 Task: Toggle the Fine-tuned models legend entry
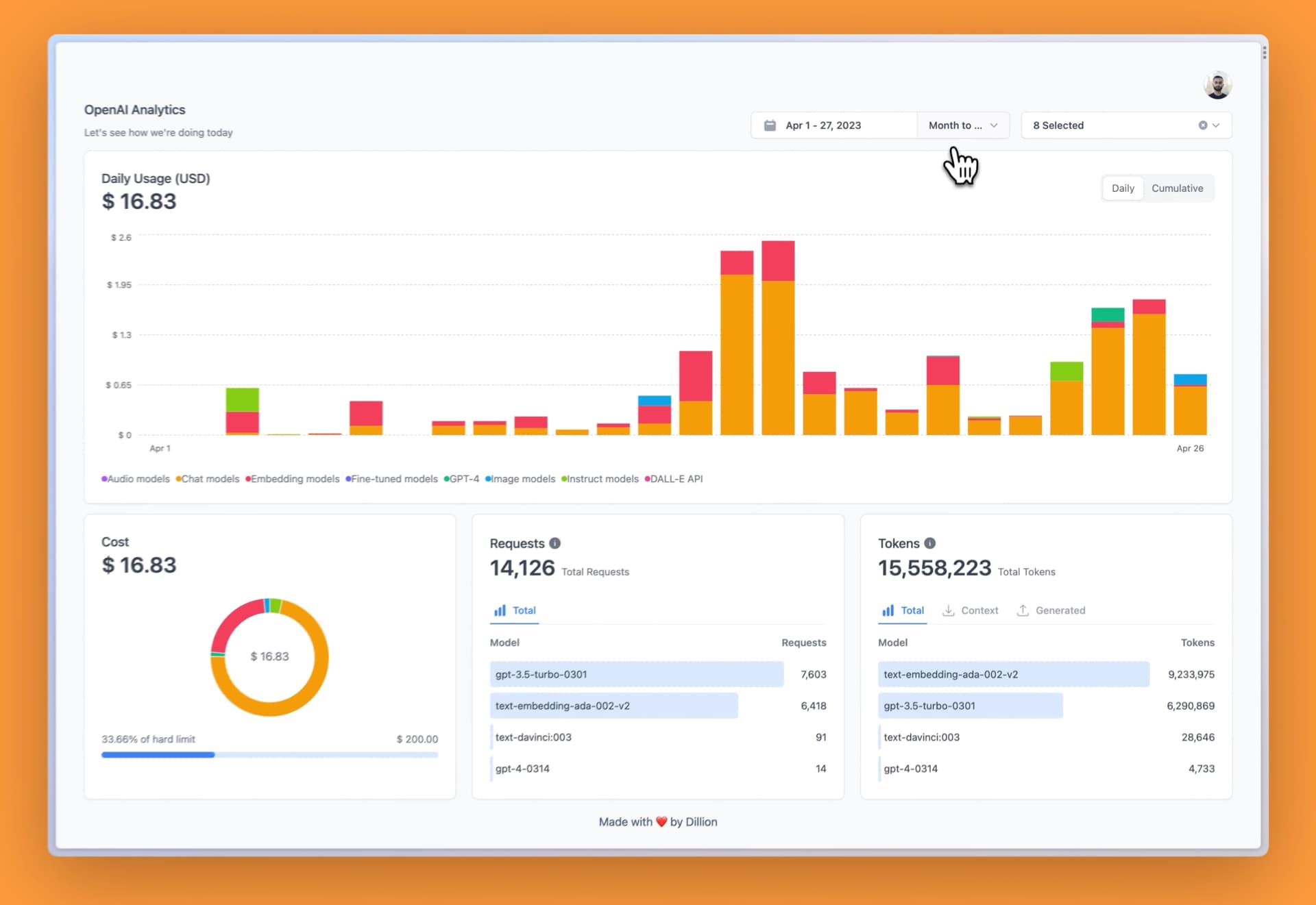click(x=391, y=479)
